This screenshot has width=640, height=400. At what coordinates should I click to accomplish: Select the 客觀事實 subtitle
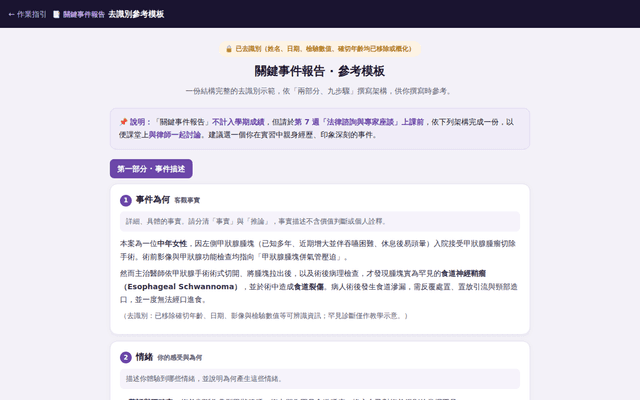pos(187,200)
